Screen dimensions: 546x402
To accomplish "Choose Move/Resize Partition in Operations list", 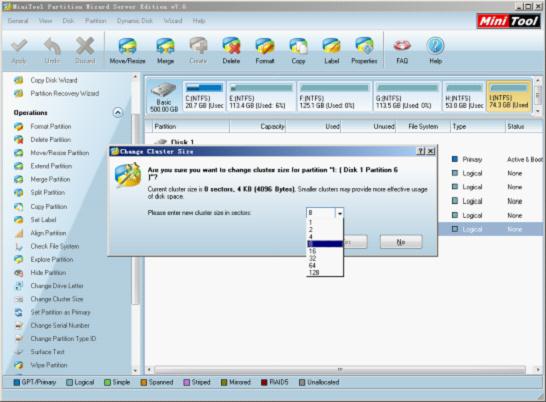I will coord(60,153).
